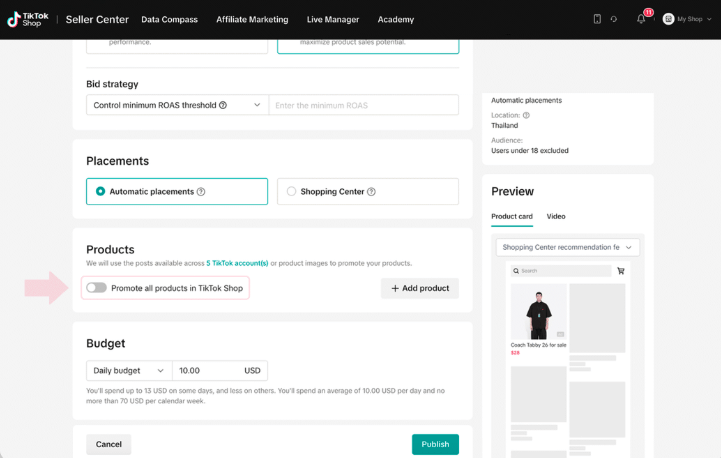
Task: Switch to the Video preview tab
Action: [555, 216]
